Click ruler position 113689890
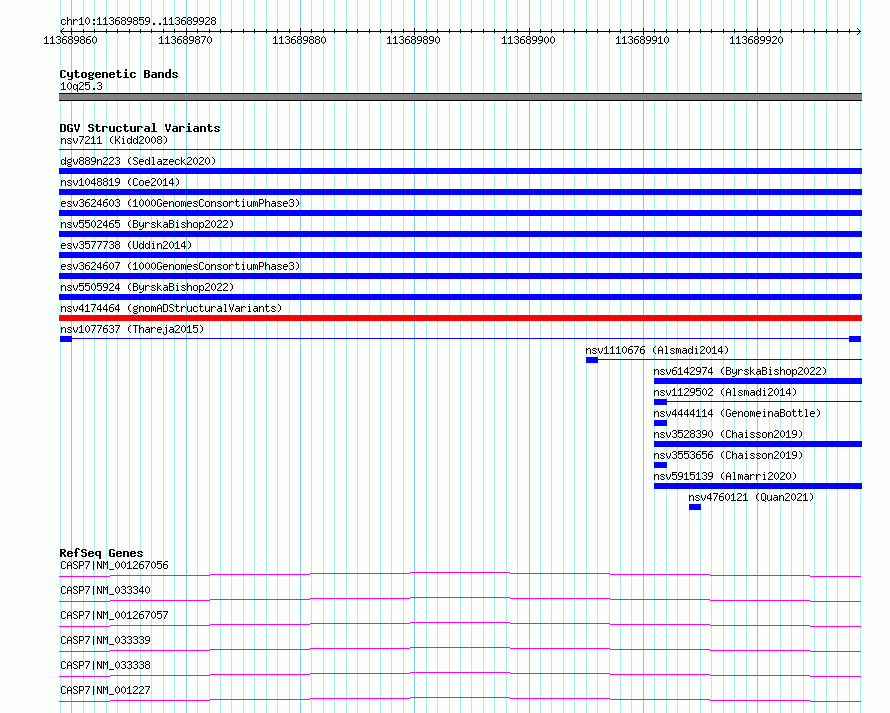Screen dimensions: 890x713 point(413,40)
